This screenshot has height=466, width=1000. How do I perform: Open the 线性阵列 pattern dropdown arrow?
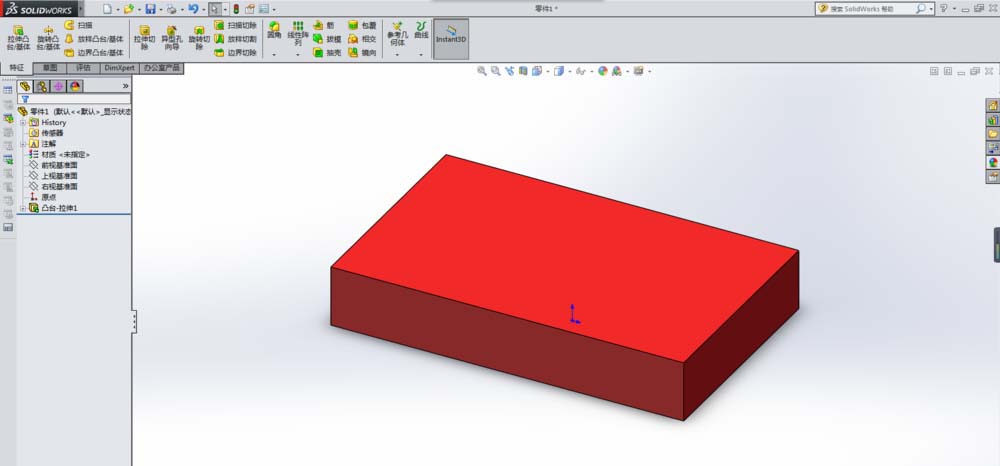pos(298,55)
